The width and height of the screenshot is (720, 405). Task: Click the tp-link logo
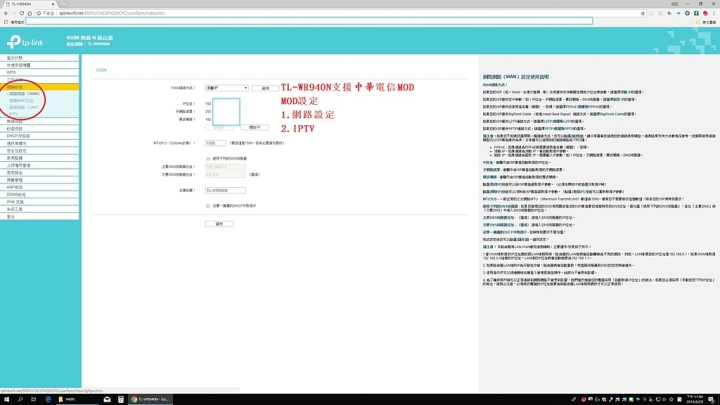(x=25, y=42)
